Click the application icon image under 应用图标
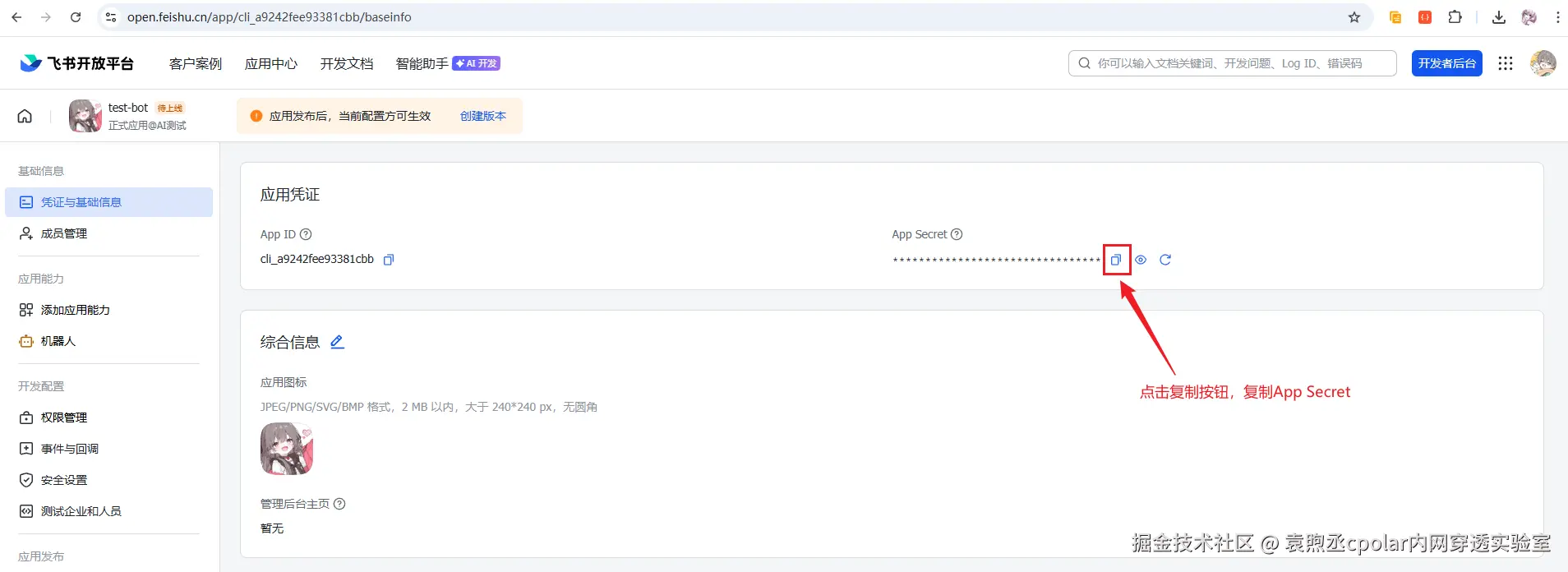This screenshot has width=1568, height=572. coord(287,449)
